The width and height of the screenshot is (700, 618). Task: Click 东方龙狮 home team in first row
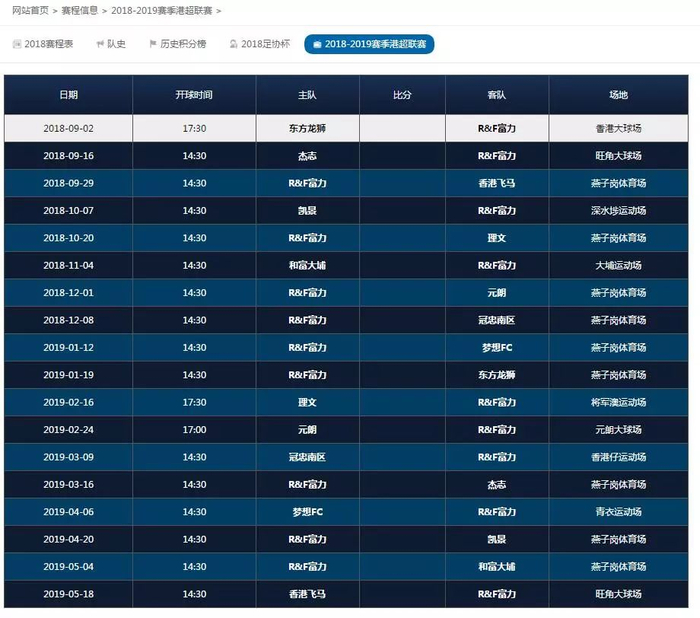tap(307, 129)
